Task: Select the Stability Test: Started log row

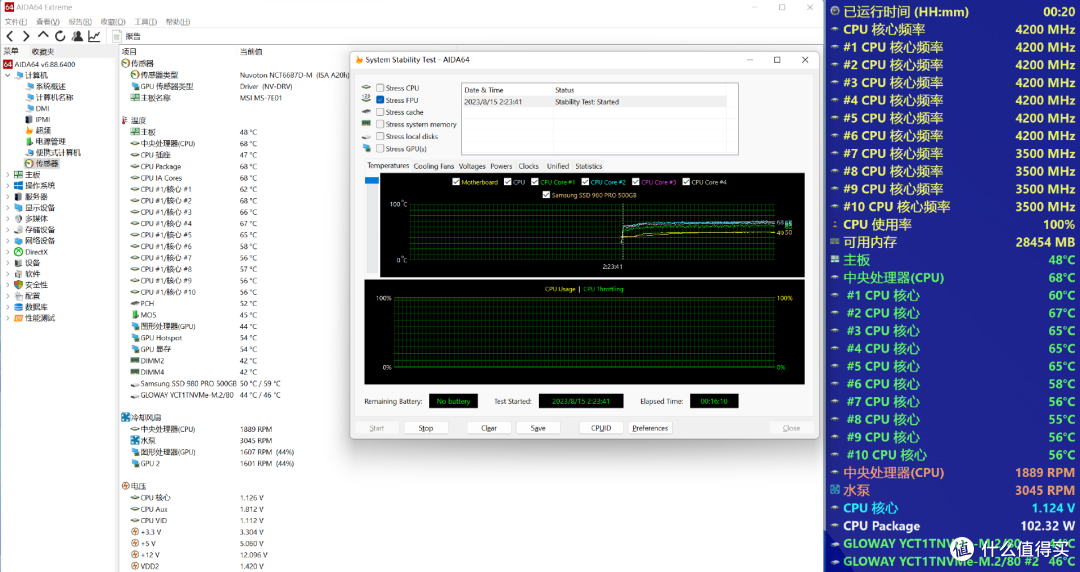Action: click(x=594, y=101)
